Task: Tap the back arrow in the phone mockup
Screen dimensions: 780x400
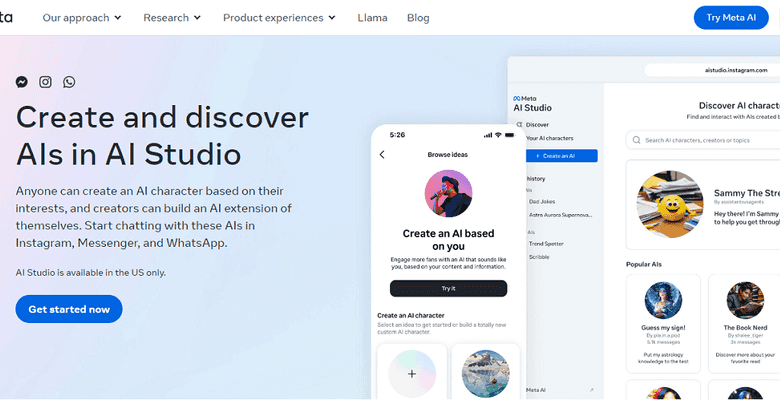Action: click(382, 155)
